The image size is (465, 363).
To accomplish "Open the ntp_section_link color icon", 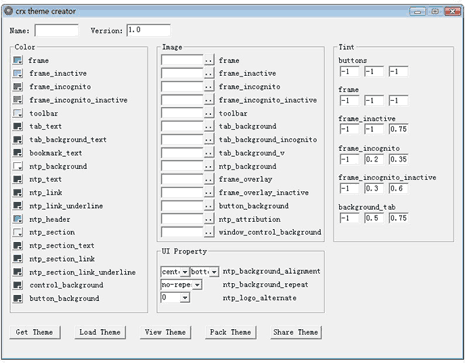I will tap(18, 259).
